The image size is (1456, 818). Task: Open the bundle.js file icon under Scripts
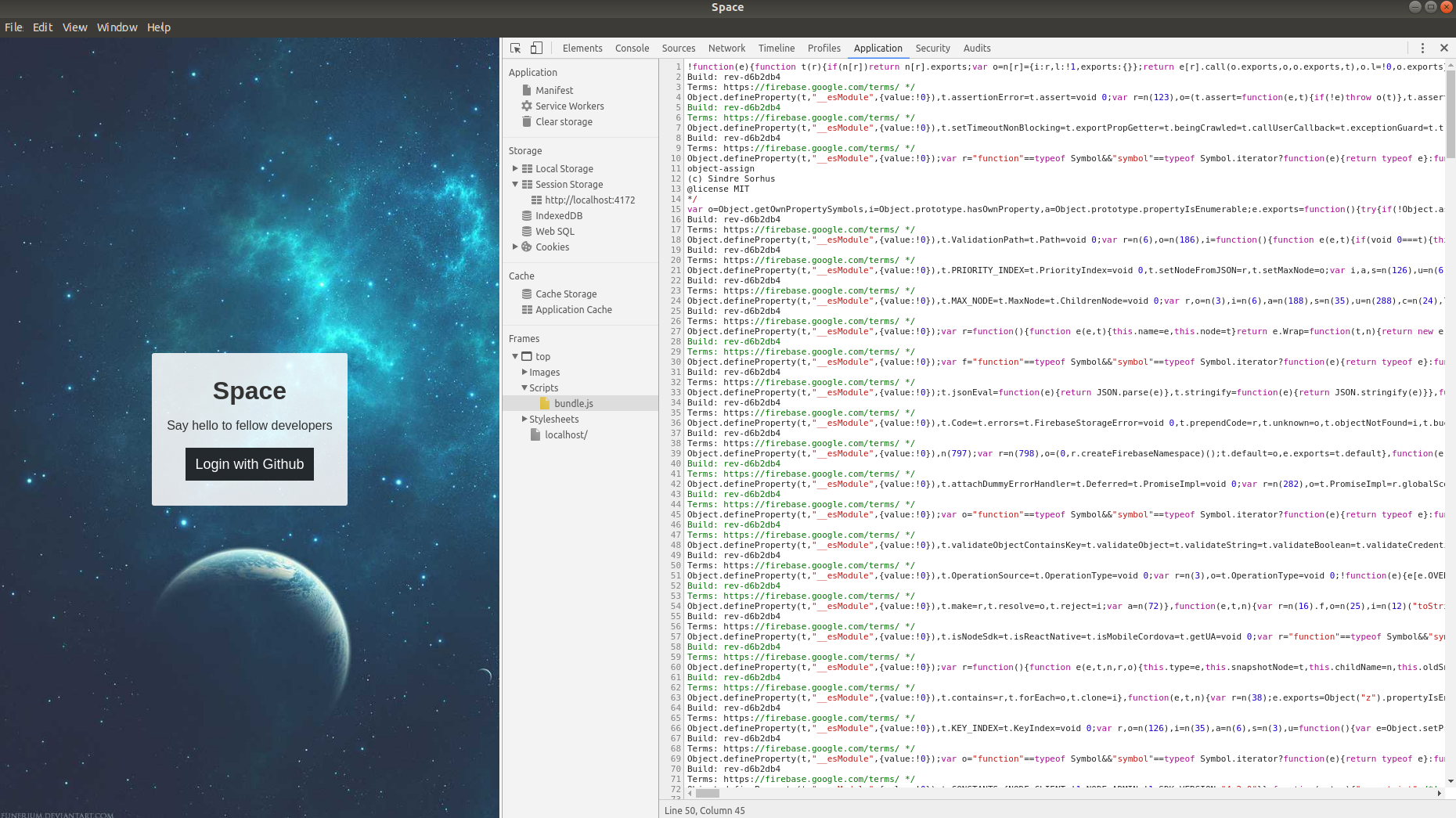544,403
